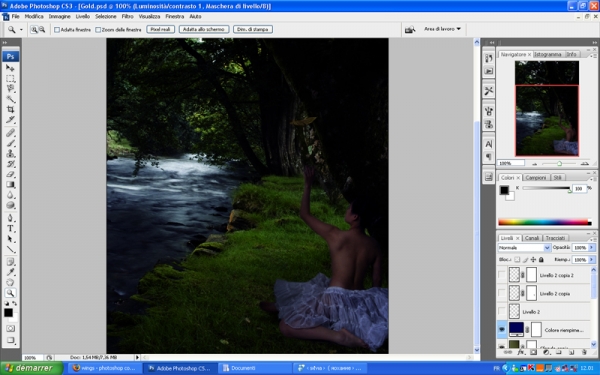Select the Blur tool
The height and width of the screenshot is (375, 600).
10,195
